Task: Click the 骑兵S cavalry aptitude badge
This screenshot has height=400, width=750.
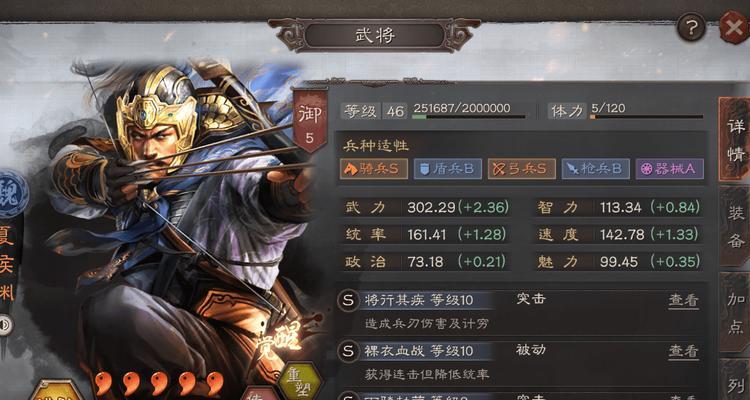Action: [374, 169]
